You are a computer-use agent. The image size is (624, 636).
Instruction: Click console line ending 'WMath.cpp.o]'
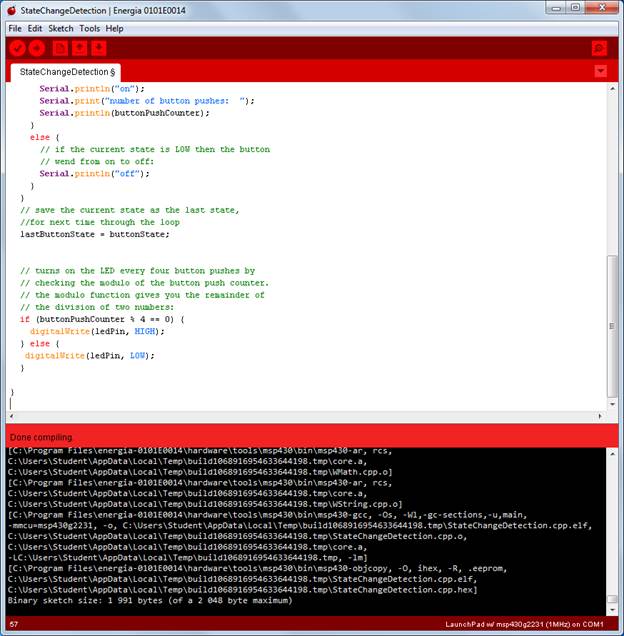click(x=200, y=472)
